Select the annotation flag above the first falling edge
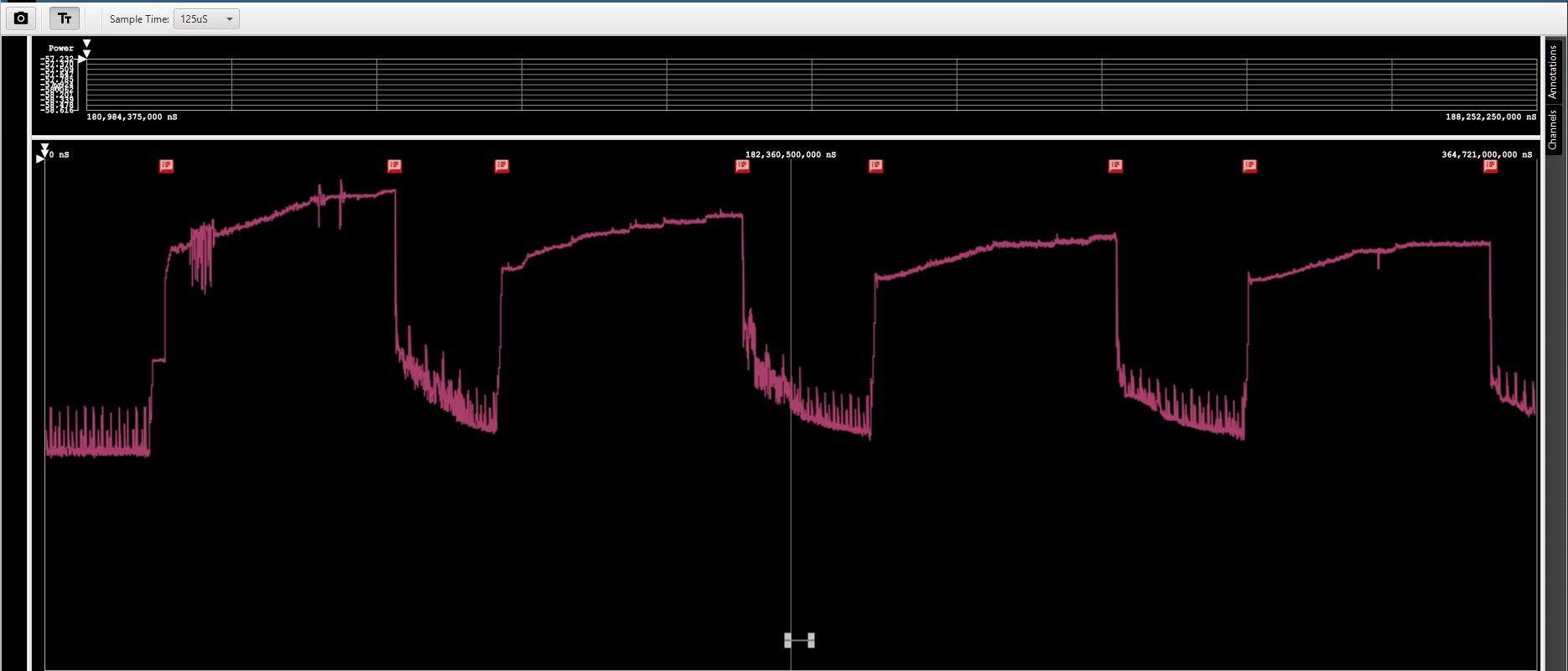 [394, 166]
